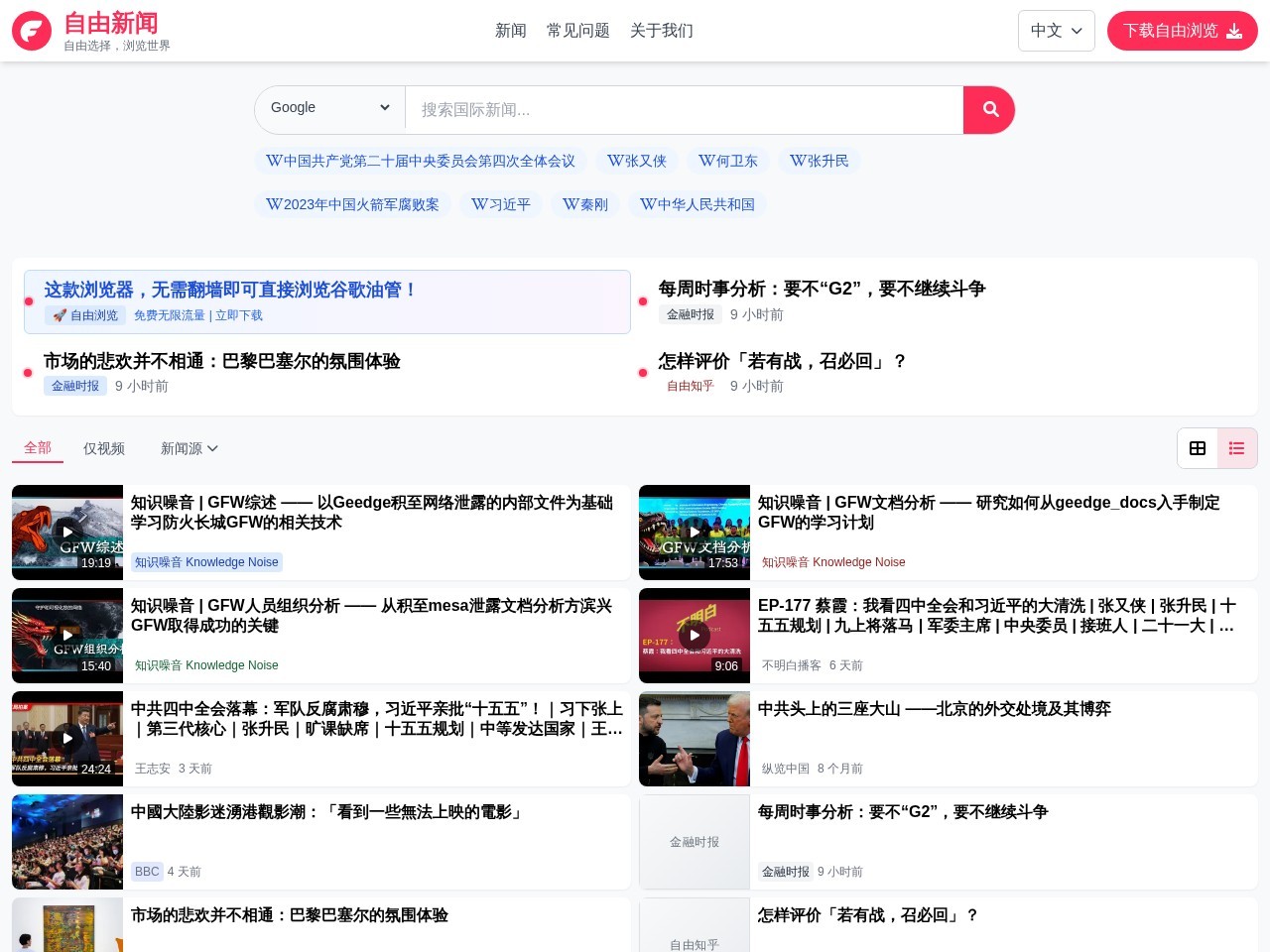Open the 中文 language dropdown
Screen dimensions: 1270x952
pos(1057,31)
